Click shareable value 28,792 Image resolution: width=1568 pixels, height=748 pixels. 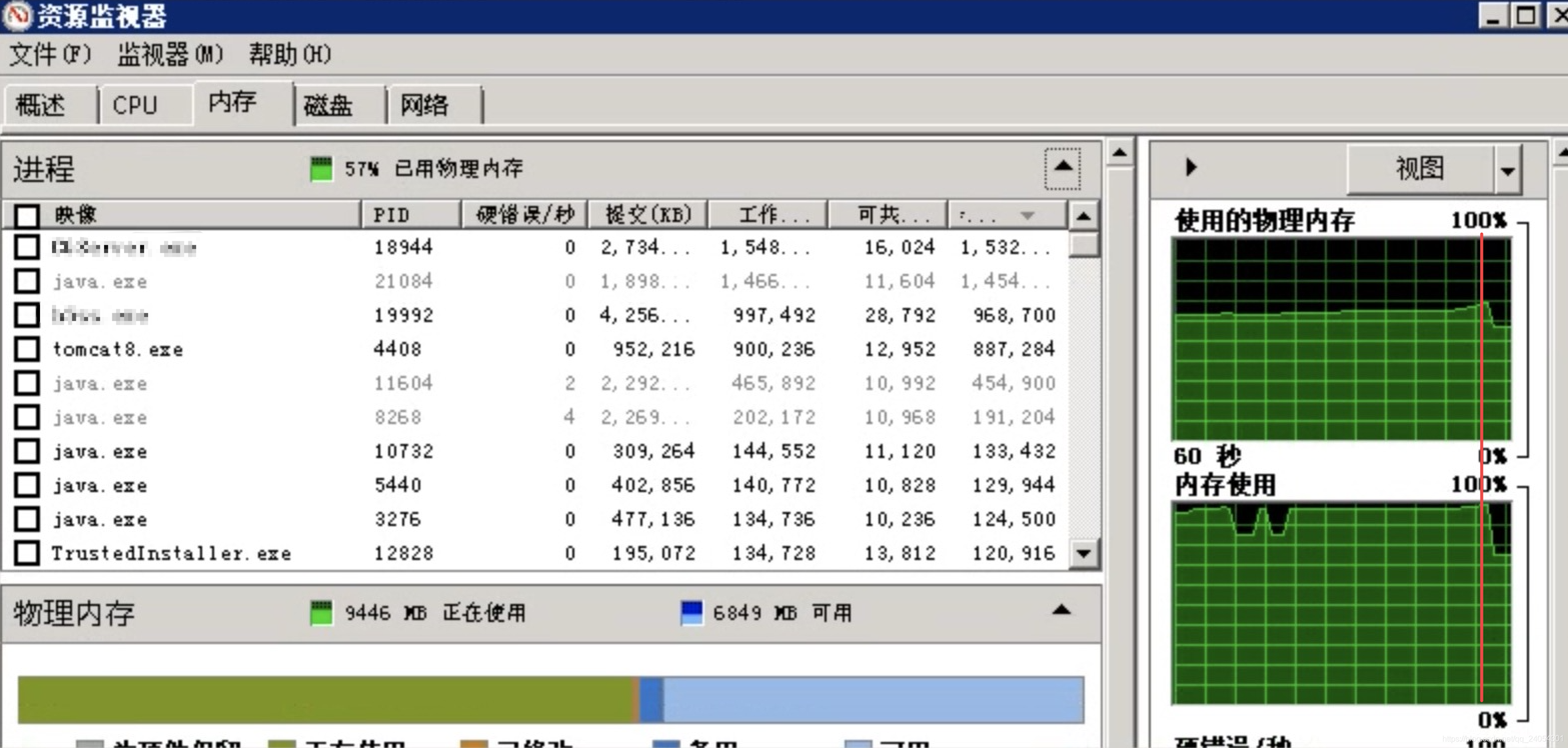point(900,315)
